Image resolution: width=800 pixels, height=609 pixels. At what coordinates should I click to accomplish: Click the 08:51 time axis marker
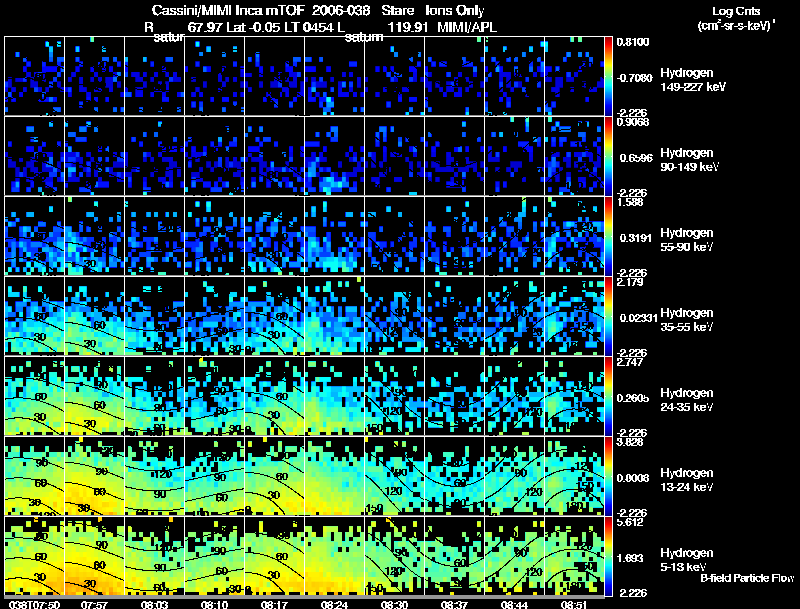(x=573, y=604)
